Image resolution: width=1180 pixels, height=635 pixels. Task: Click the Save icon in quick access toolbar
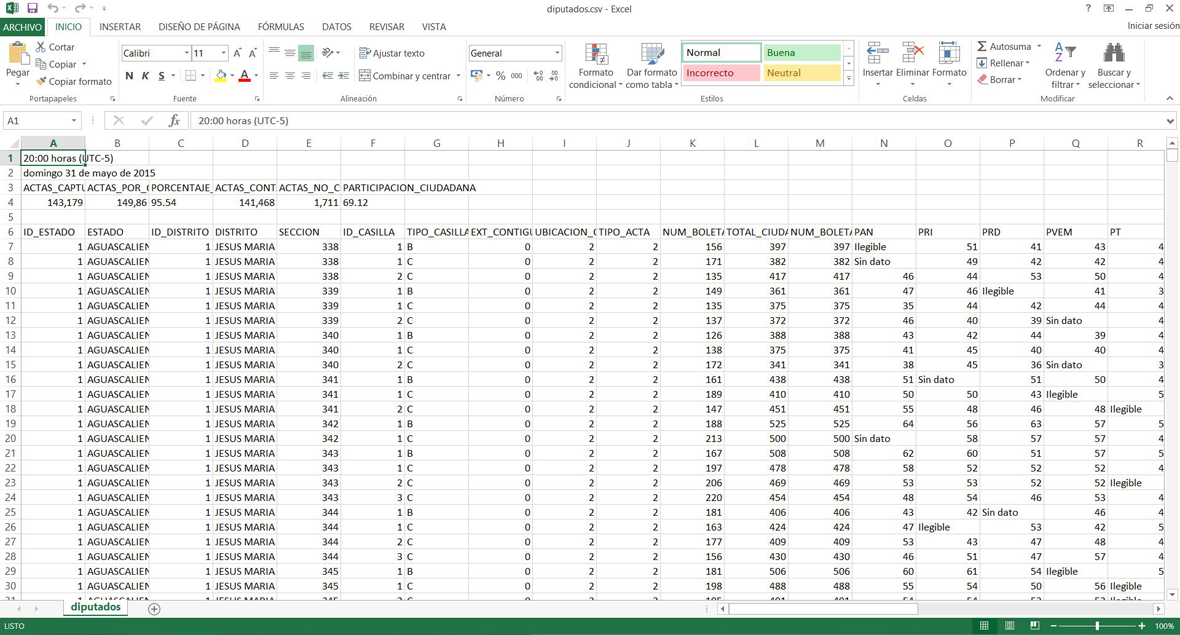point(32,8)
